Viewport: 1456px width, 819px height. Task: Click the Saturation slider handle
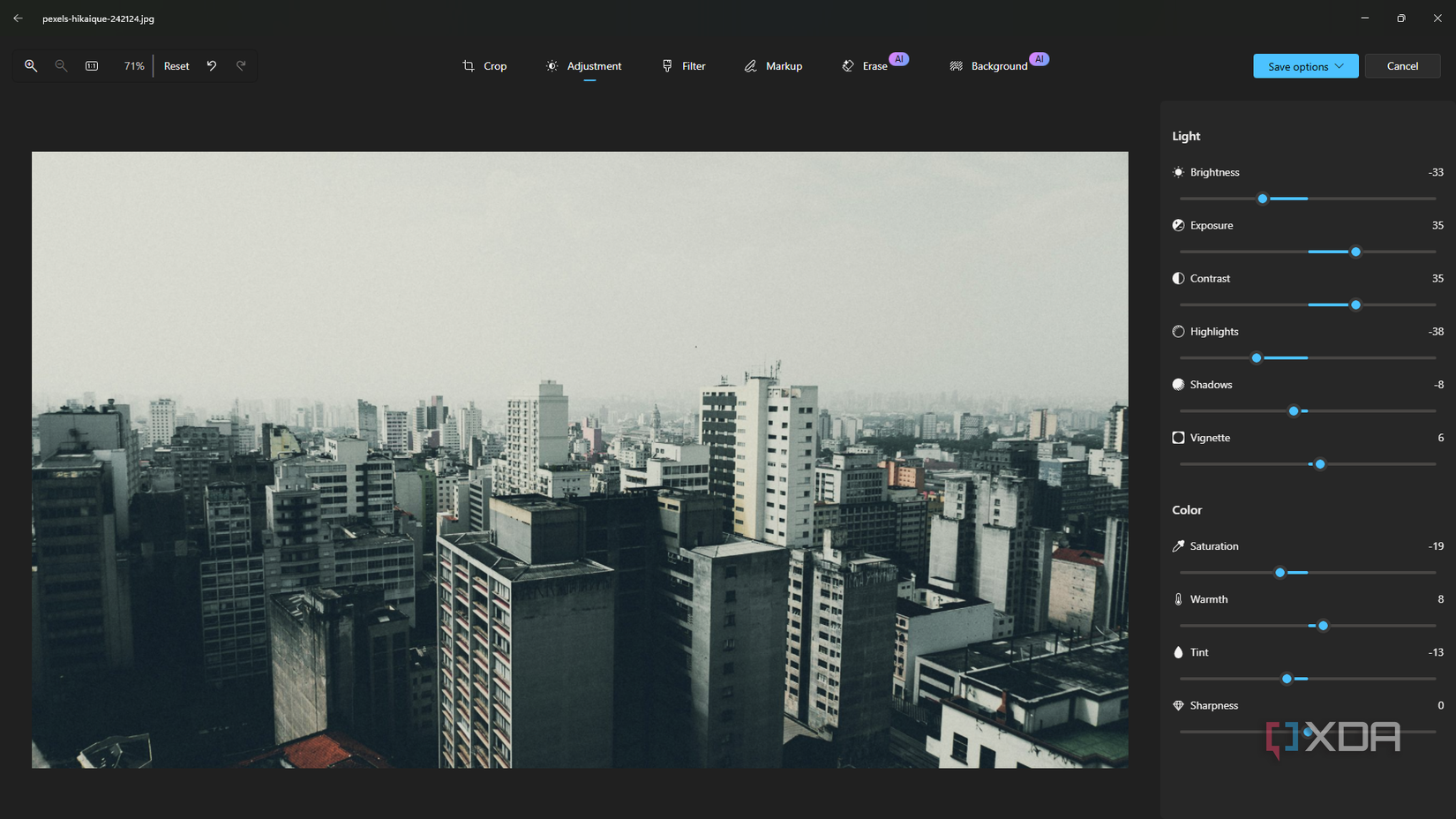1279,572
